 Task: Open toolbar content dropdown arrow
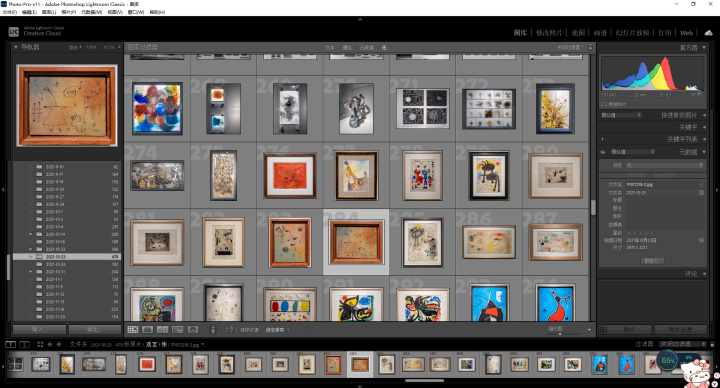click(x=589, y=330)
